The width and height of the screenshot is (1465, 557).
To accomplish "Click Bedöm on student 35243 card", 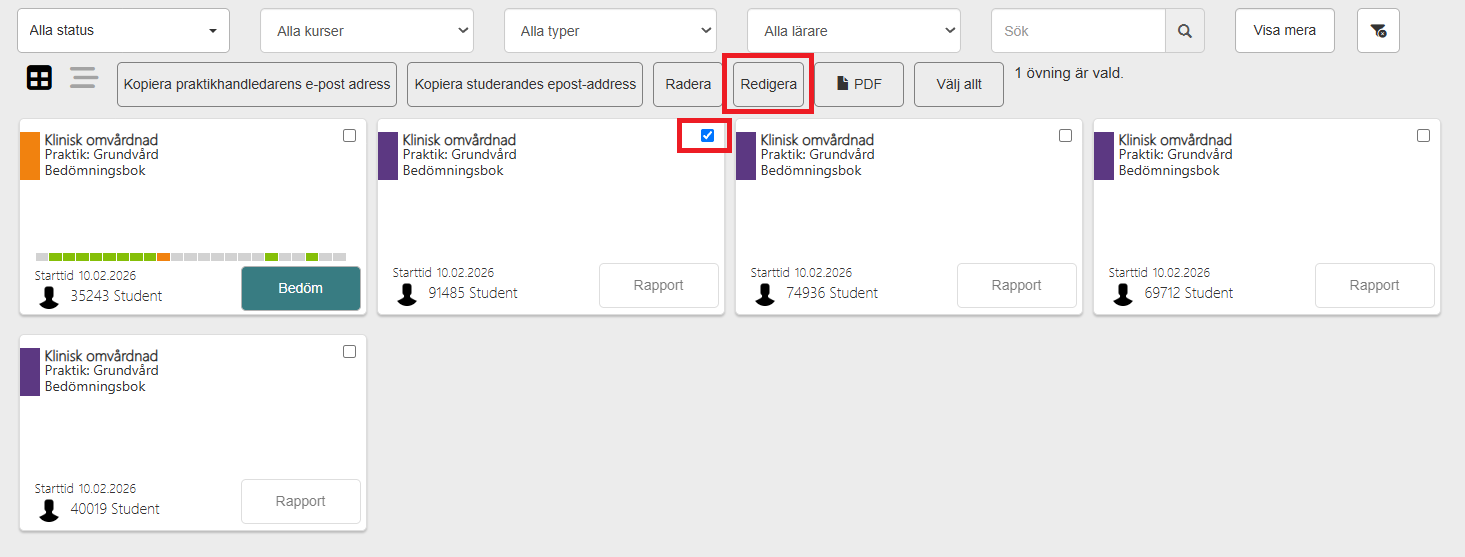I will [x=301, y=288].
